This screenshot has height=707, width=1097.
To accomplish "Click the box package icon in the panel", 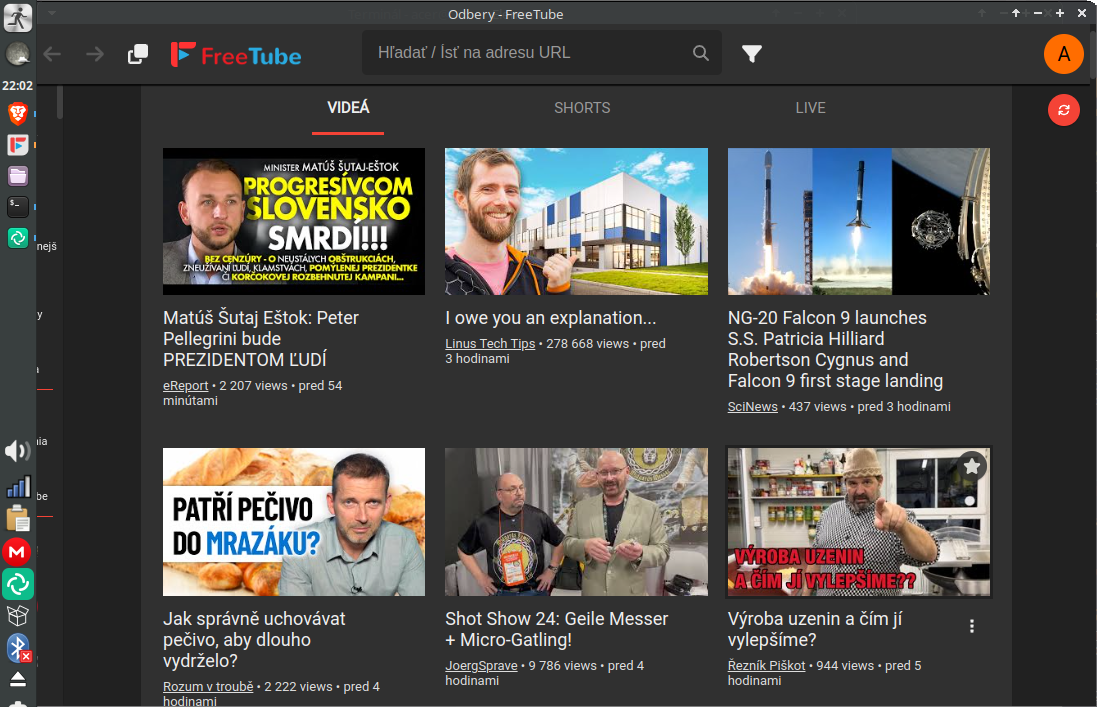I will click(x=17, y=615).
